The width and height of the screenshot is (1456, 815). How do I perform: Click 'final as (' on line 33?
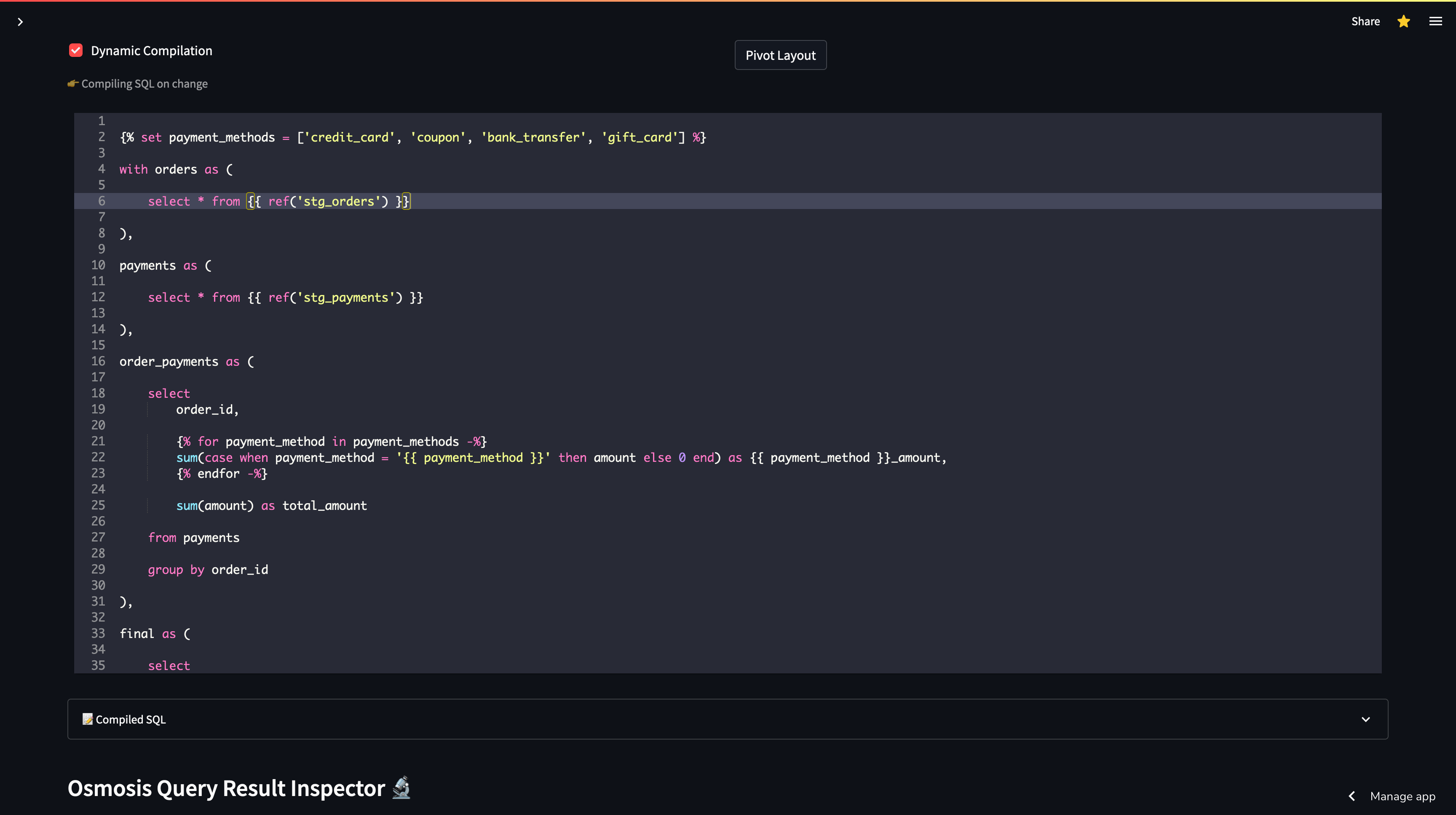click(155, 633)
